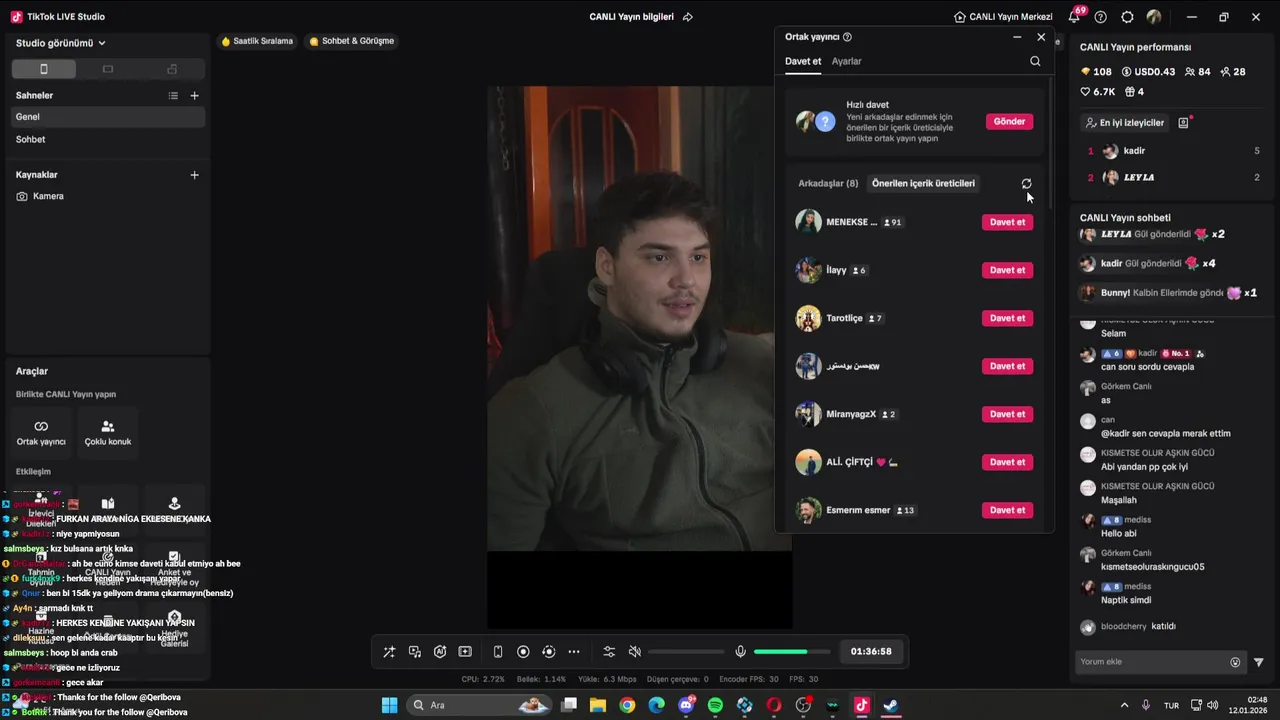
Task: Adjust the green microphone volume slider
Action: click(x=793, y=652)
